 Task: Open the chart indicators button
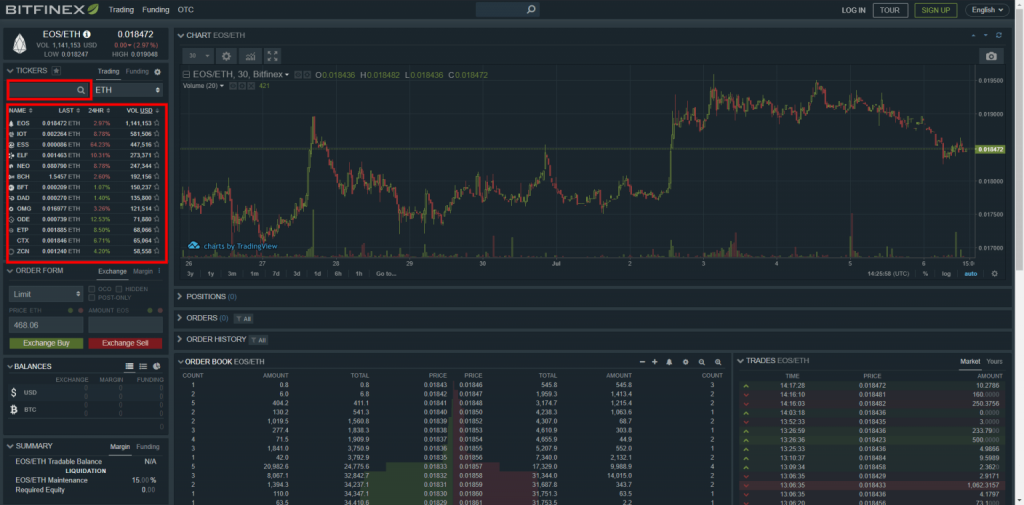click(249, 56)
